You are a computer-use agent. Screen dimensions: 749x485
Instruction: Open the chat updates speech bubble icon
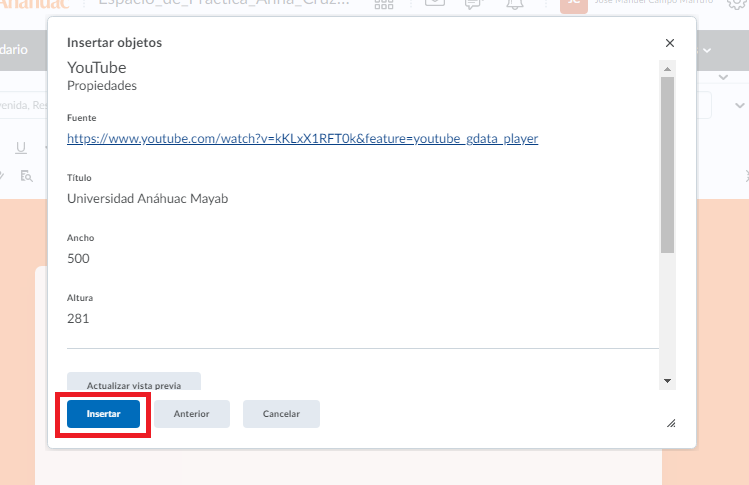(x=474, y=4)
